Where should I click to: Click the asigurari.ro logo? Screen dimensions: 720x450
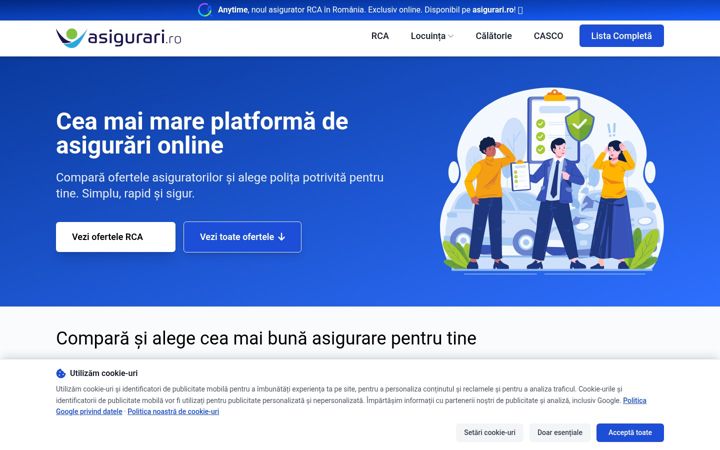118,37
